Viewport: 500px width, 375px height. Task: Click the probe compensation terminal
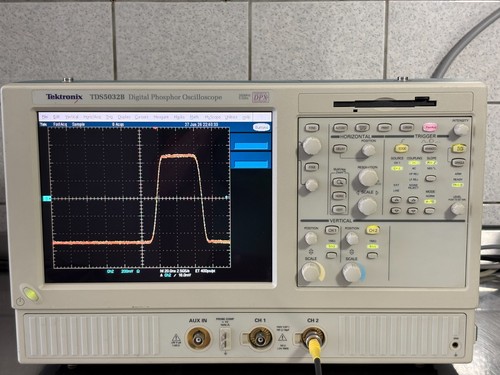tap(225, 340)
